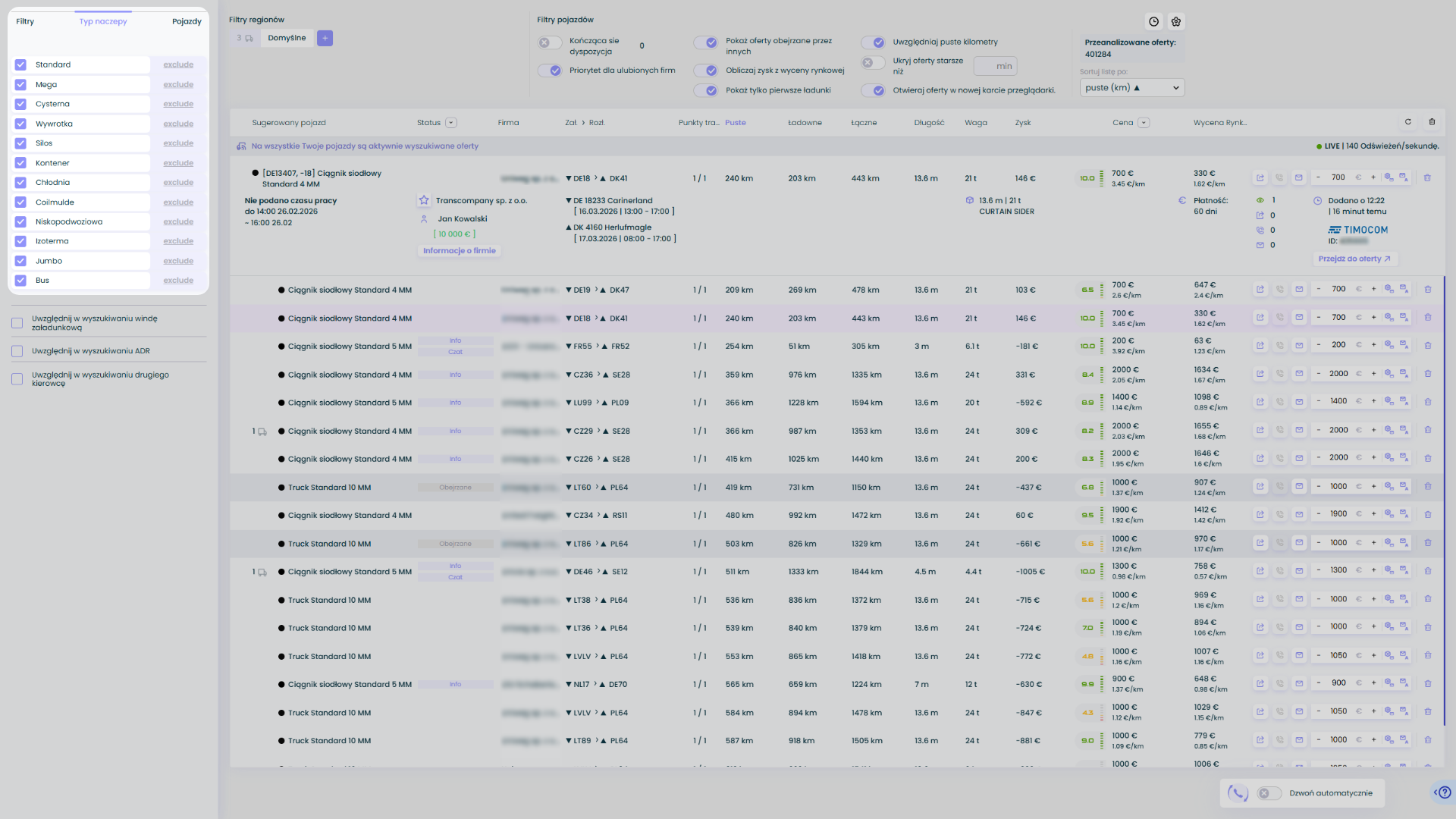Image resolution: width=1456 pixels, height=819 pixels.
Task: Open settings gear next to clock icon
Action: coord(1176,22)
